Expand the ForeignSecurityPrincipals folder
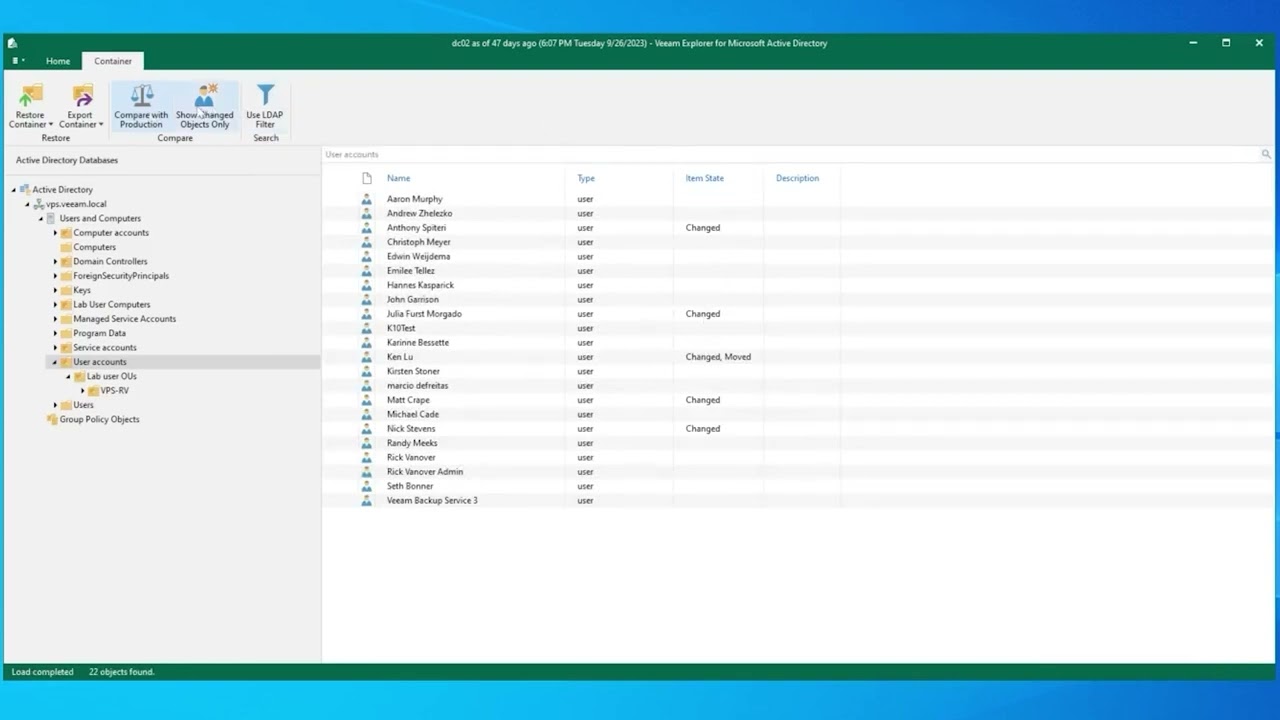 click(x=55, y=276)
